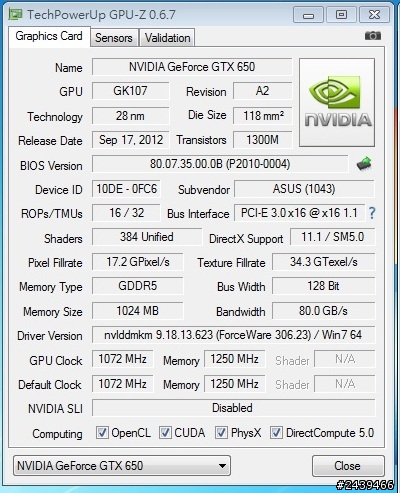
Task: Click the NVIDIA SLI field showing Disabled
Action: coord(233,408)
